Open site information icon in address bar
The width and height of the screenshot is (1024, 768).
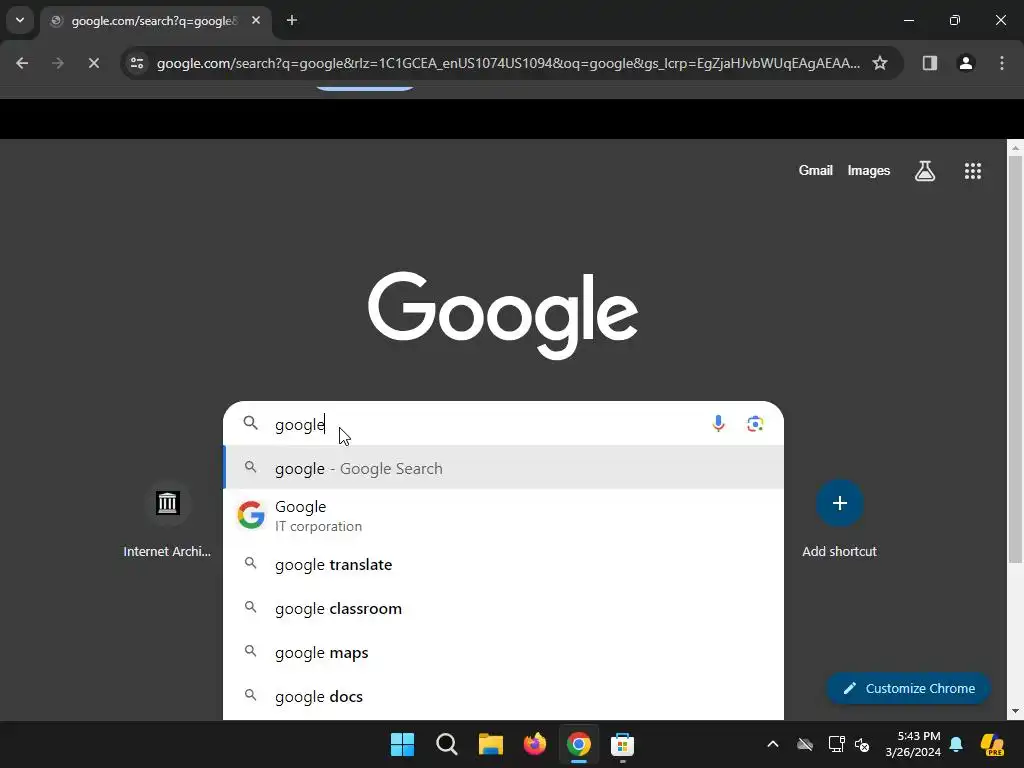click(137, 63)
